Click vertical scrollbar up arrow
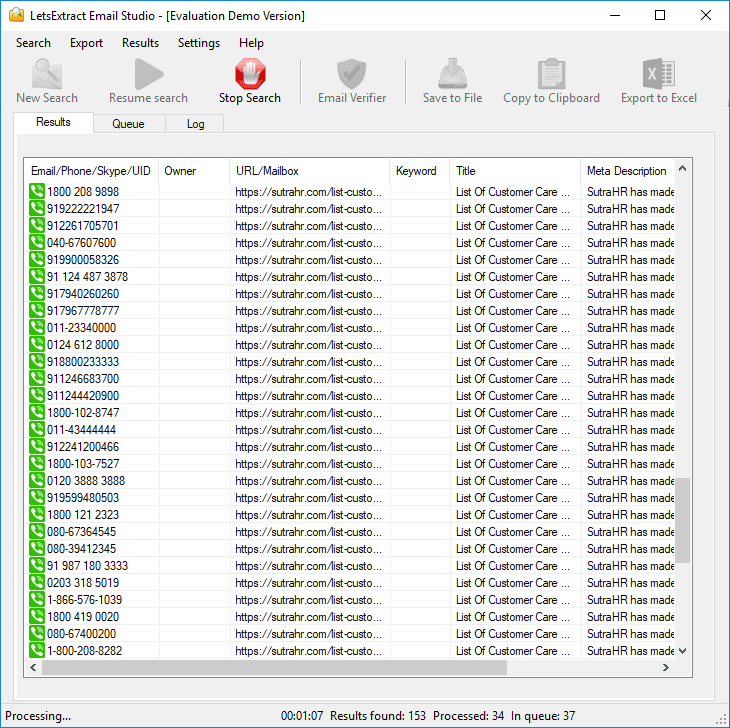730x728 pixels. pos(683,169)
